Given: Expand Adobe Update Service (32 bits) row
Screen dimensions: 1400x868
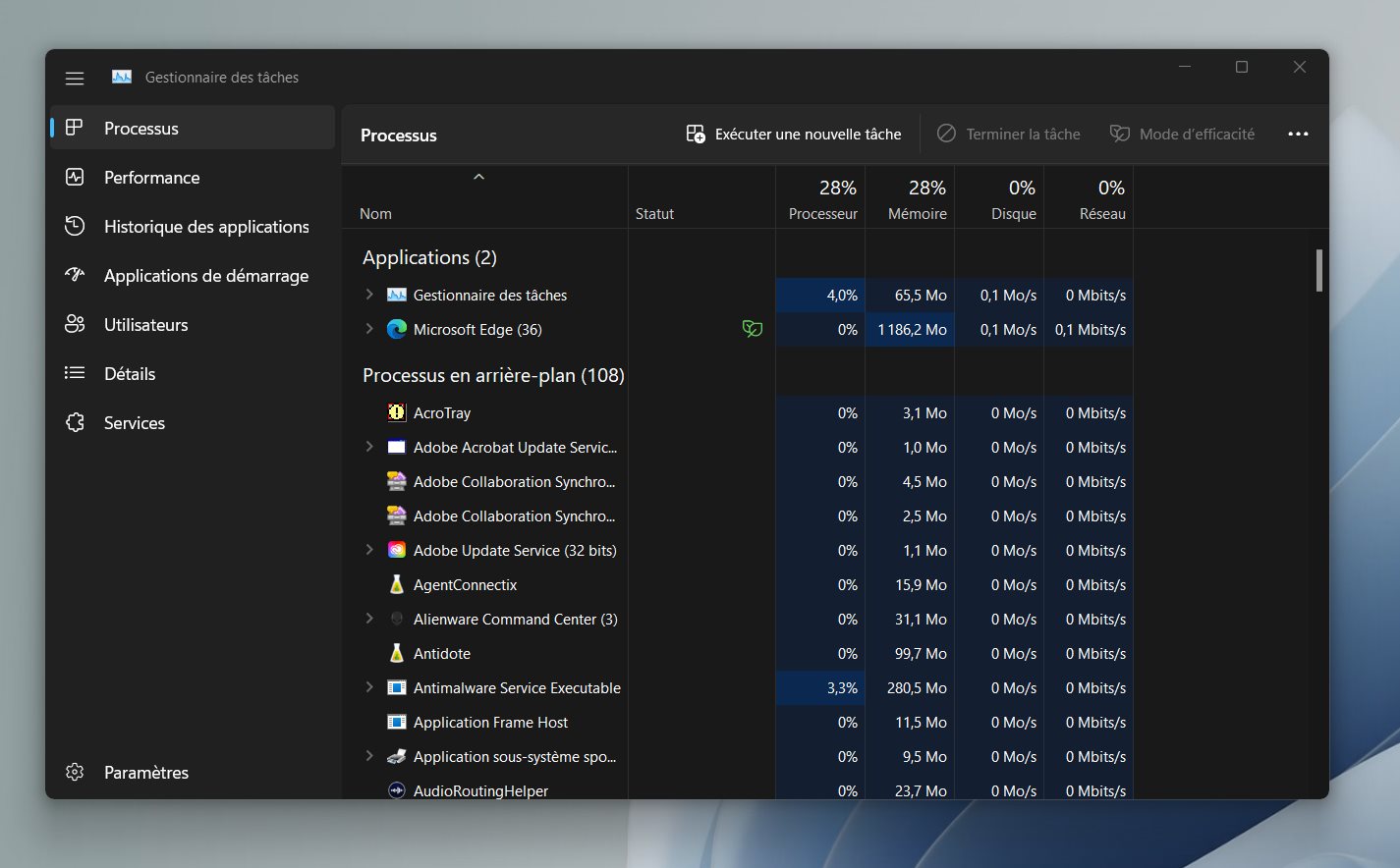Looking at the screenshot, I should [x=369, y=550].
